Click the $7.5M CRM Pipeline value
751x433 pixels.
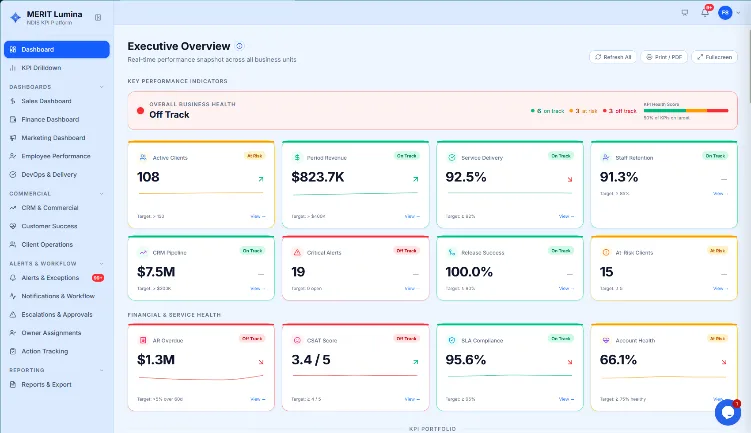coord(156,272)
